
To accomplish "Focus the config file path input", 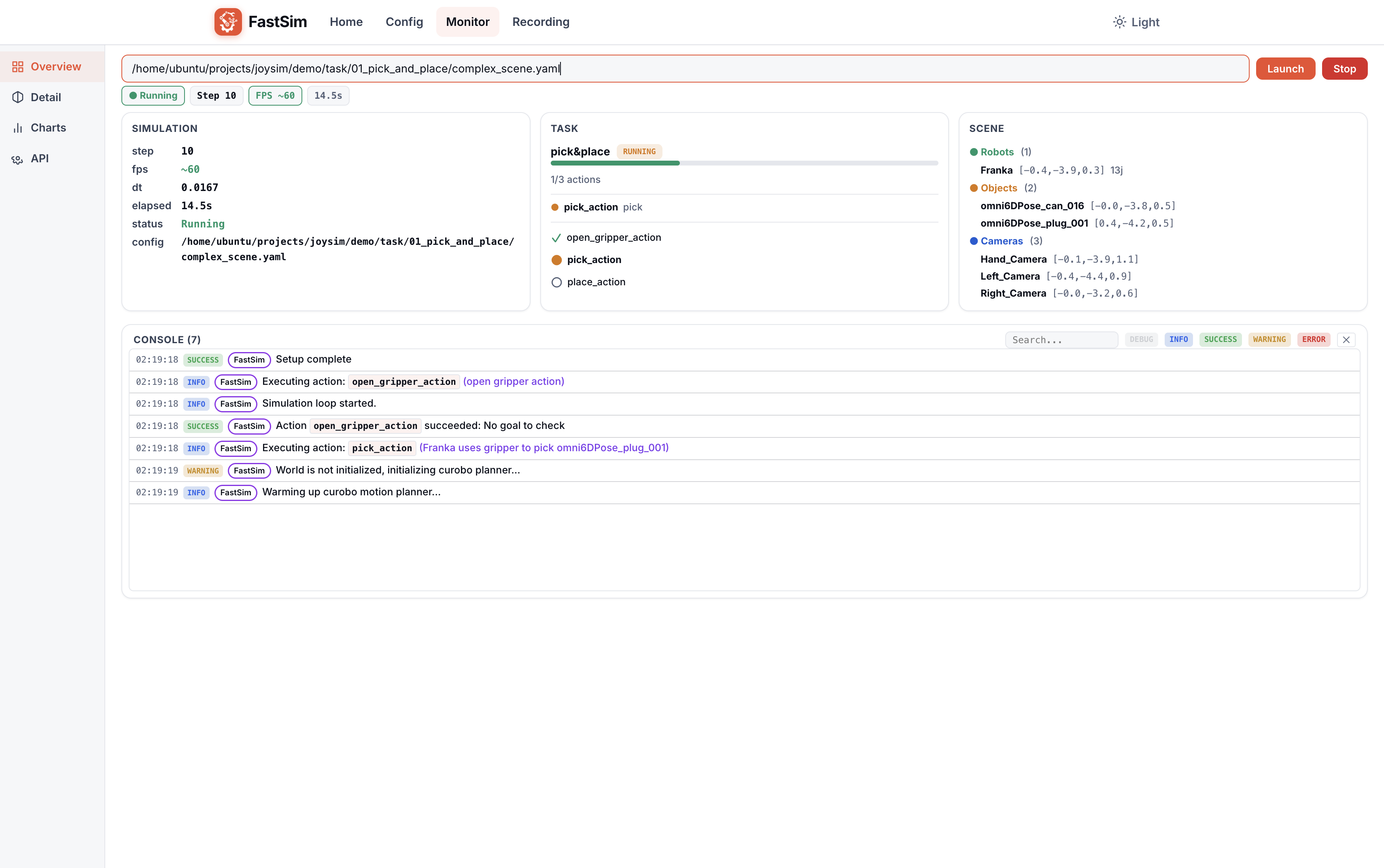I will click(685, 68).
